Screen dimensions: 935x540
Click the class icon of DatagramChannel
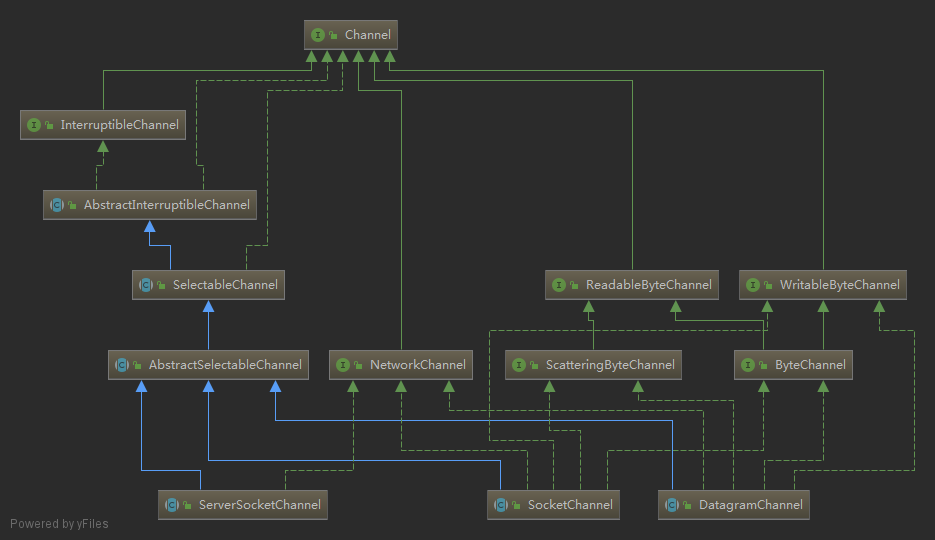coord(672,505)
